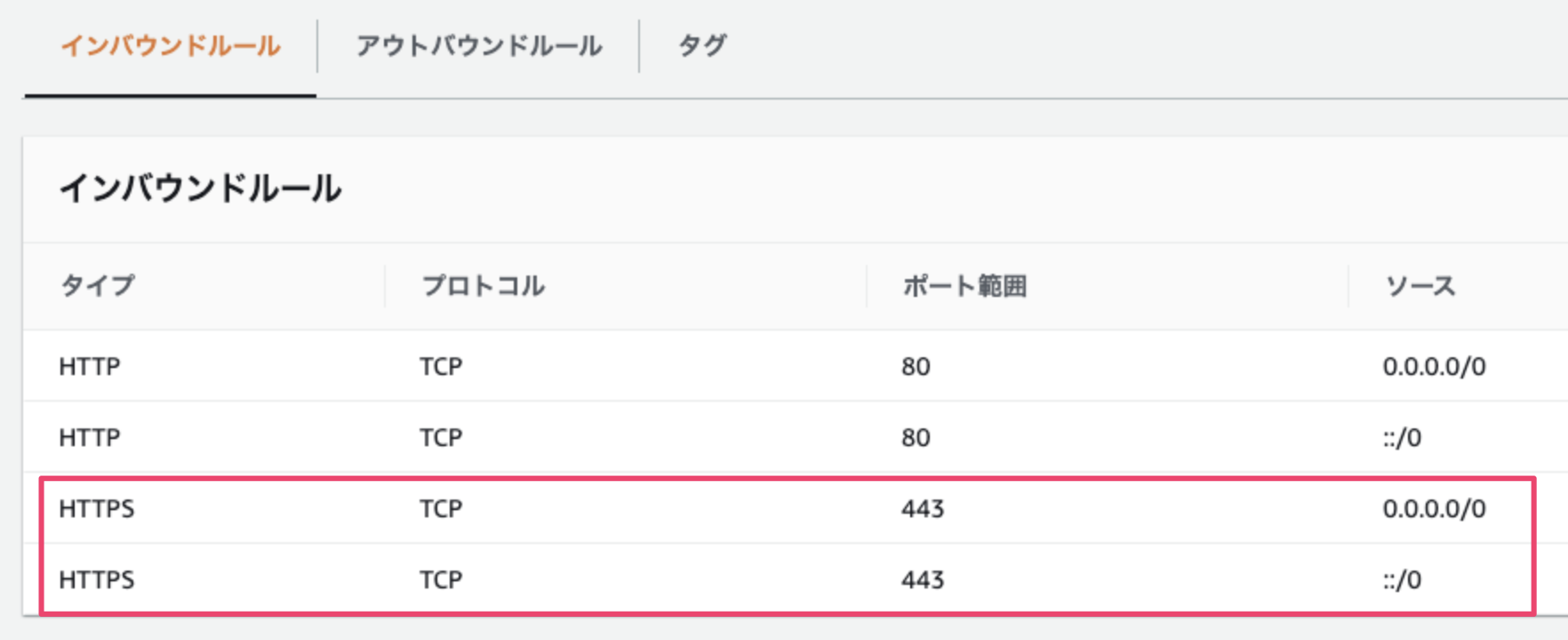This screenshot has width=1568, height=640.
Task: Select first HTTPS row type cell
Action: [97, 508]
